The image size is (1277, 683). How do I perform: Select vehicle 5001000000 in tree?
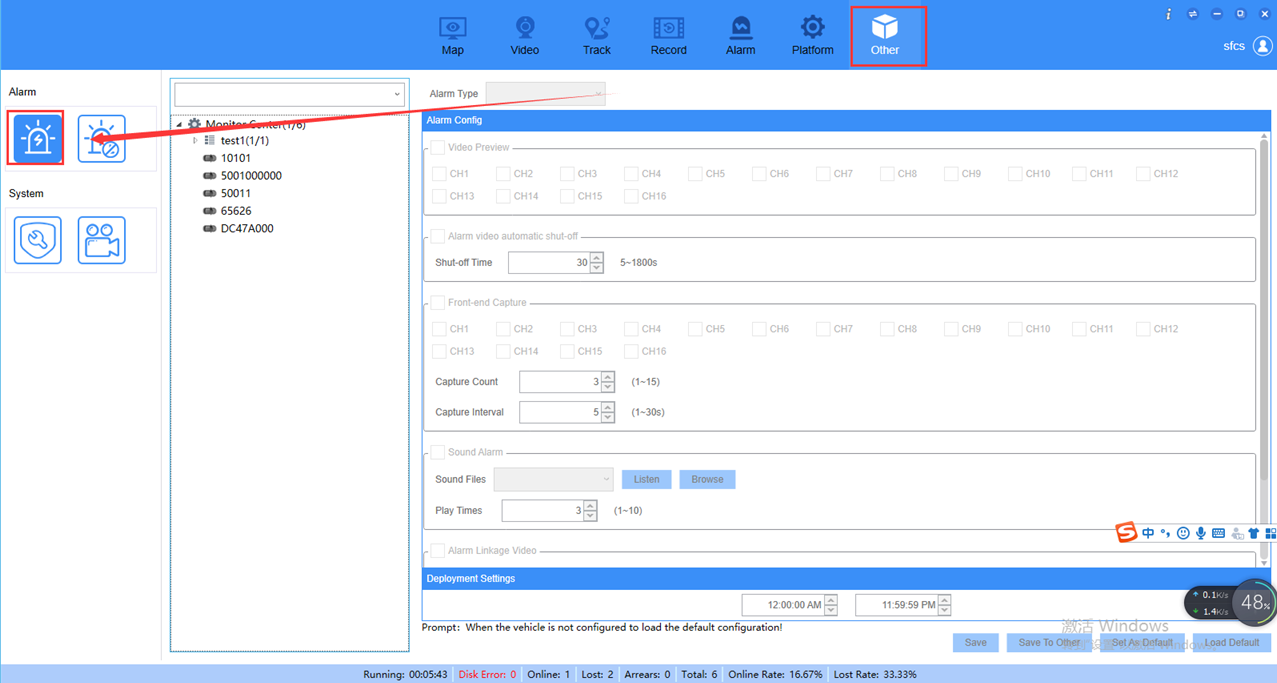[x=251, y=176]
